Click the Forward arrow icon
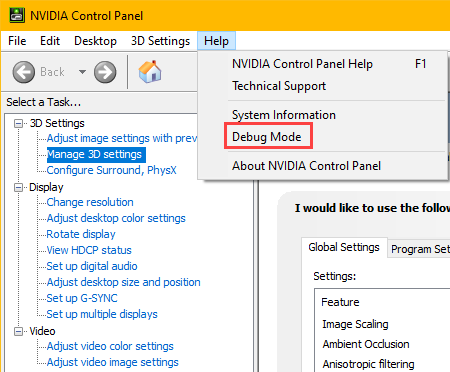450x372 pixels. tap(105, 72)
